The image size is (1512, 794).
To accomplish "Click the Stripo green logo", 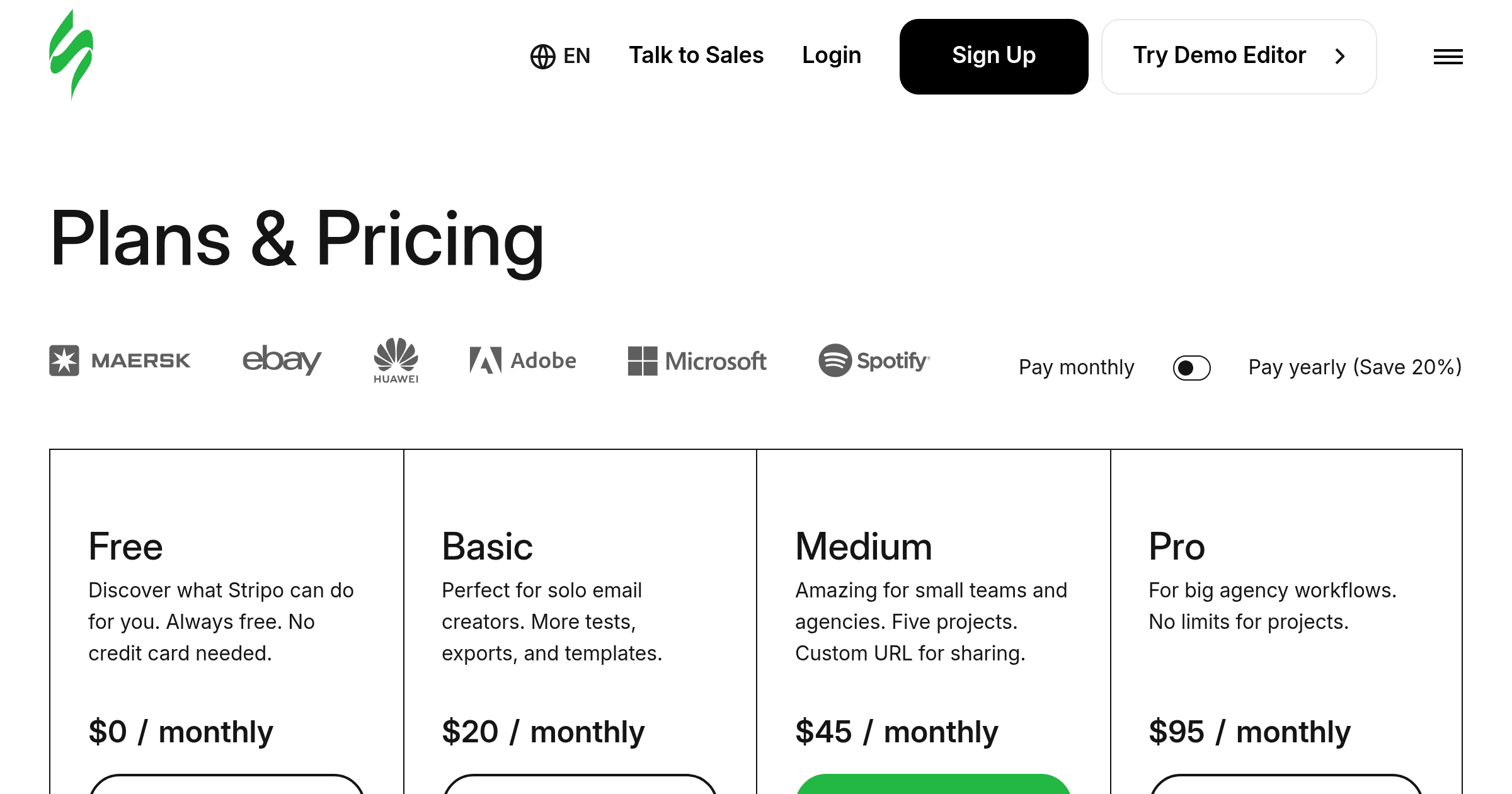I will tap(71, 55).
